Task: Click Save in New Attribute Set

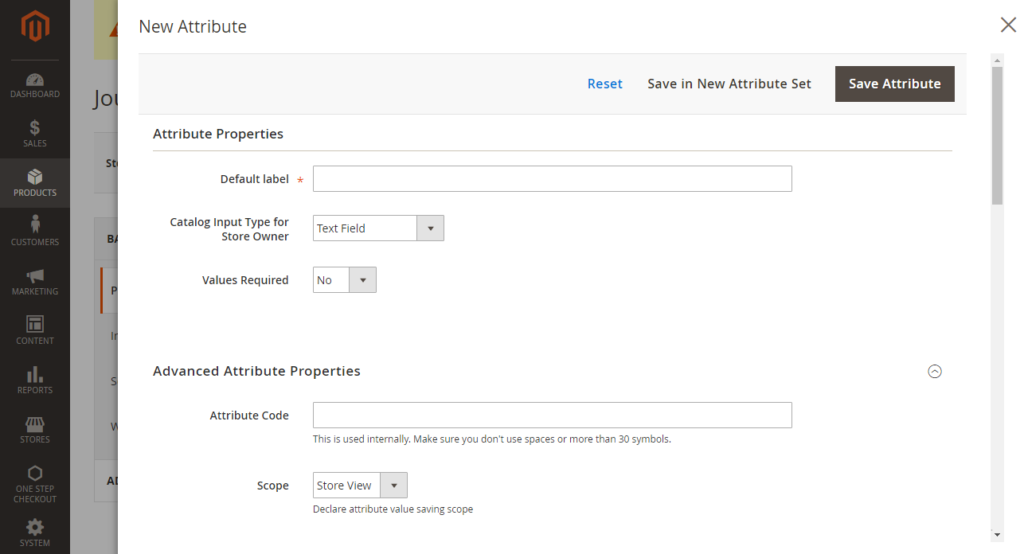Action: click(729, 84)
